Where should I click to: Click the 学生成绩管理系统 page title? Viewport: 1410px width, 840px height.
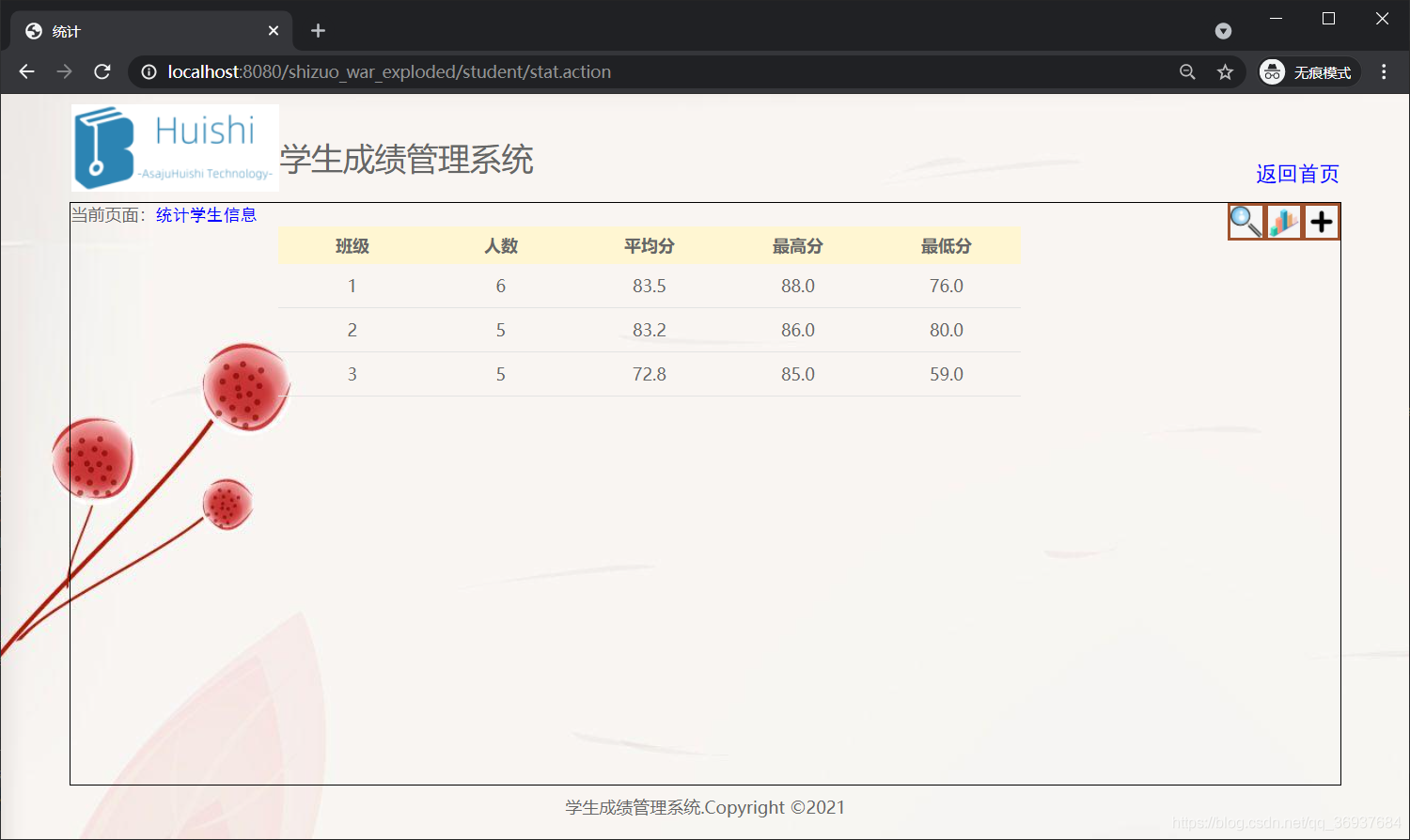pos(407,160)
